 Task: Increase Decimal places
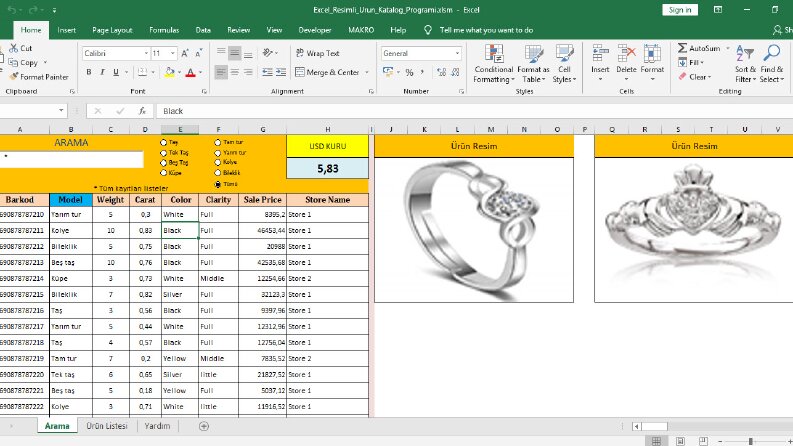pos(442,72)
